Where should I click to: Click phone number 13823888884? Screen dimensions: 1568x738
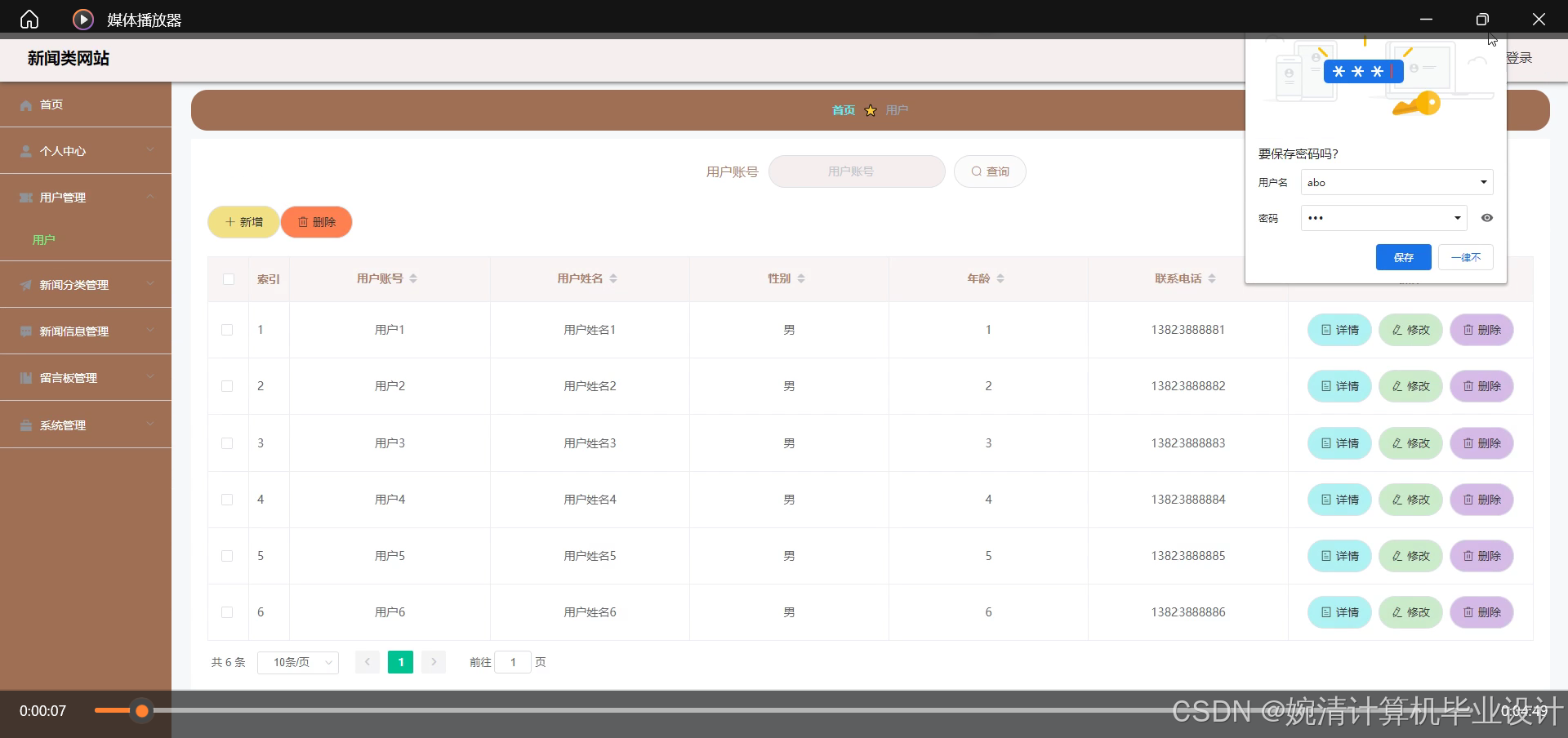[x=1188, y=500]
